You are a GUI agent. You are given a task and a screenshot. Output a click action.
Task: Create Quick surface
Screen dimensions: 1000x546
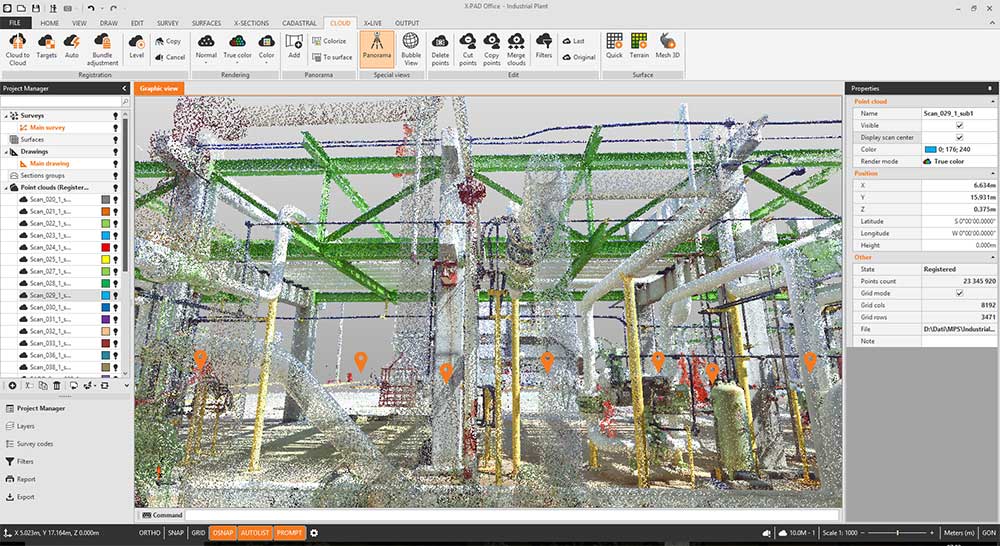click(x=614, y=47)
